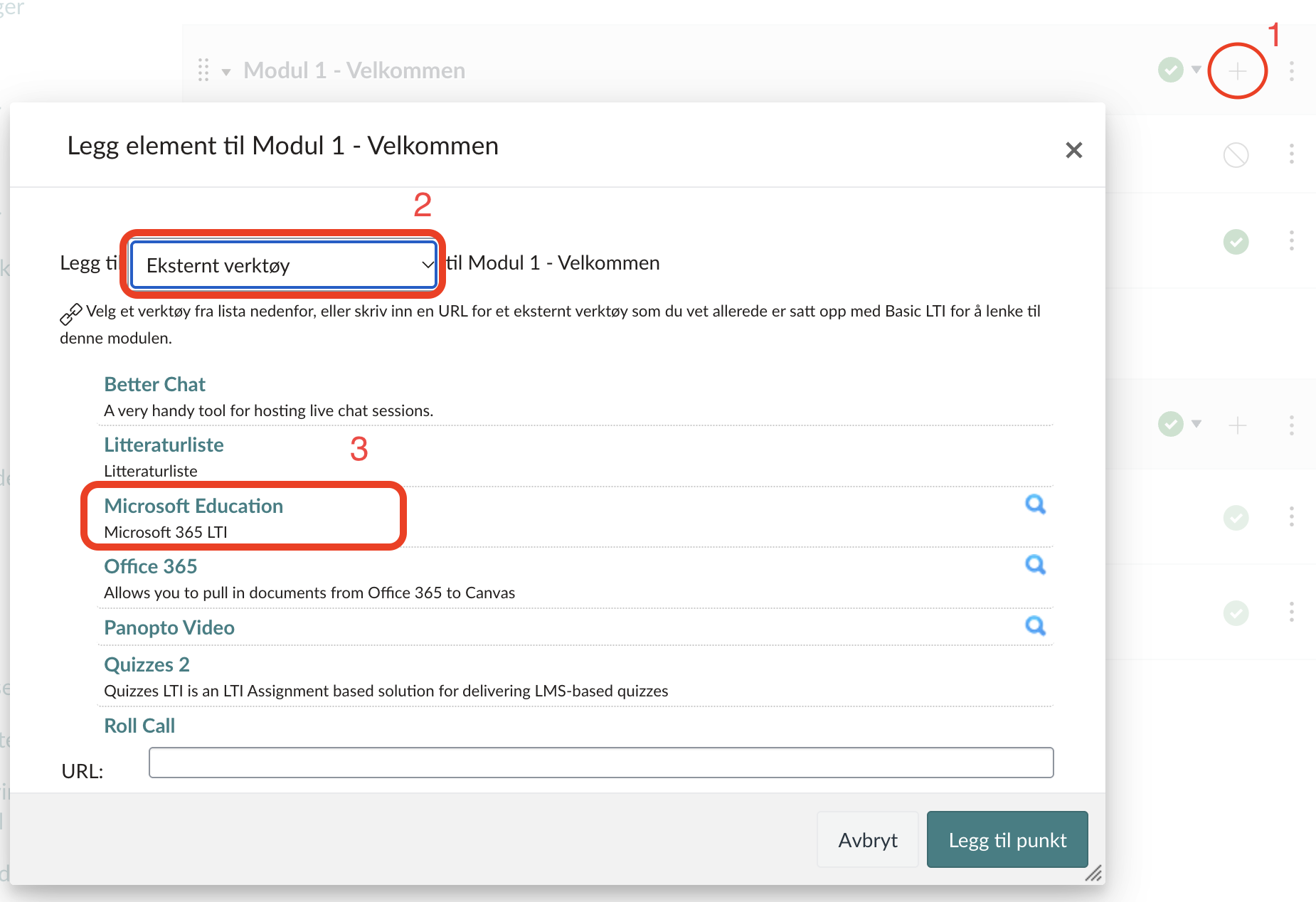Viewport: 1316px width, 902px height.
Task: Collapse Modul 1 - Velkommen with triangle arrow
Action: click(x=226, y=72)
